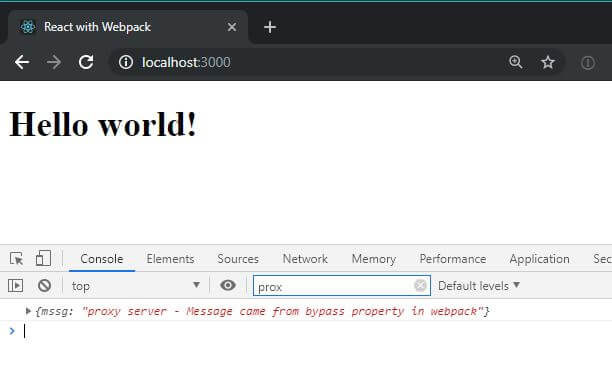Open the Sources tab
This screenshot has width=612, height=390.
(238, 259)
